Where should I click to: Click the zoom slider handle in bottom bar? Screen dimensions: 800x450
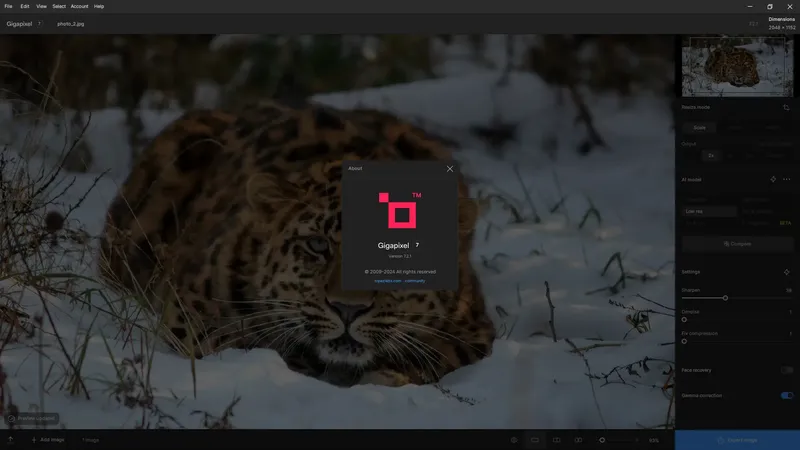pos(602,440)
